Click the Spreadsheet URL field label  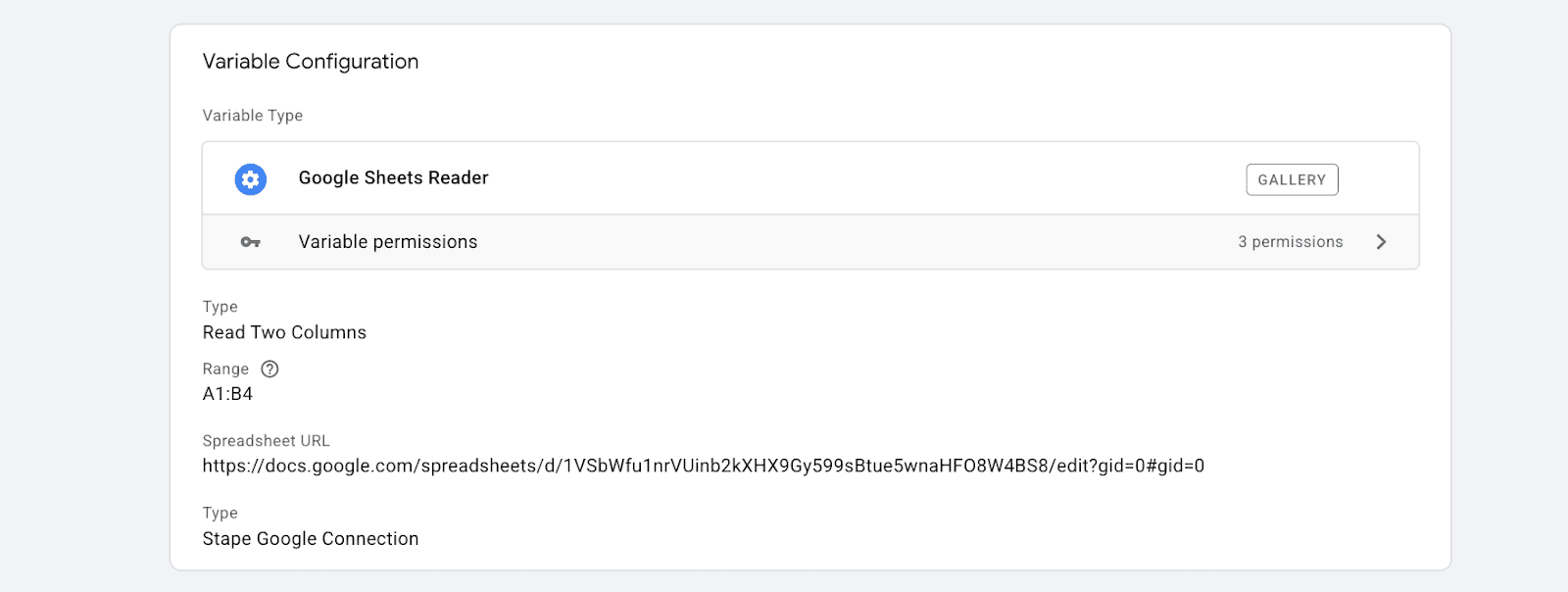[x=267, y=441]
